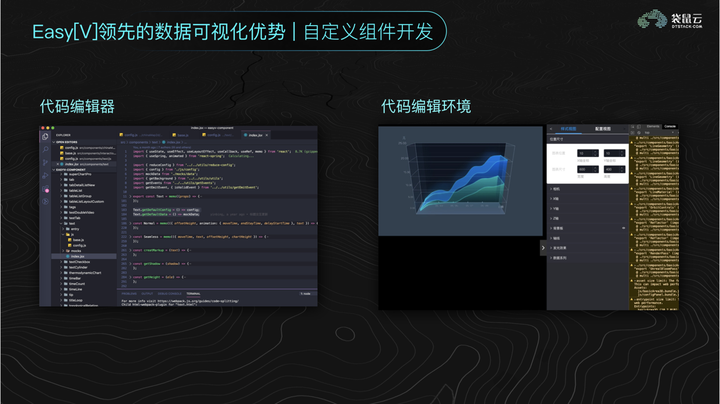Expand the tabDetailListNew folder
720x404 pixels.
pyautogui.click(x=84, y=185)
